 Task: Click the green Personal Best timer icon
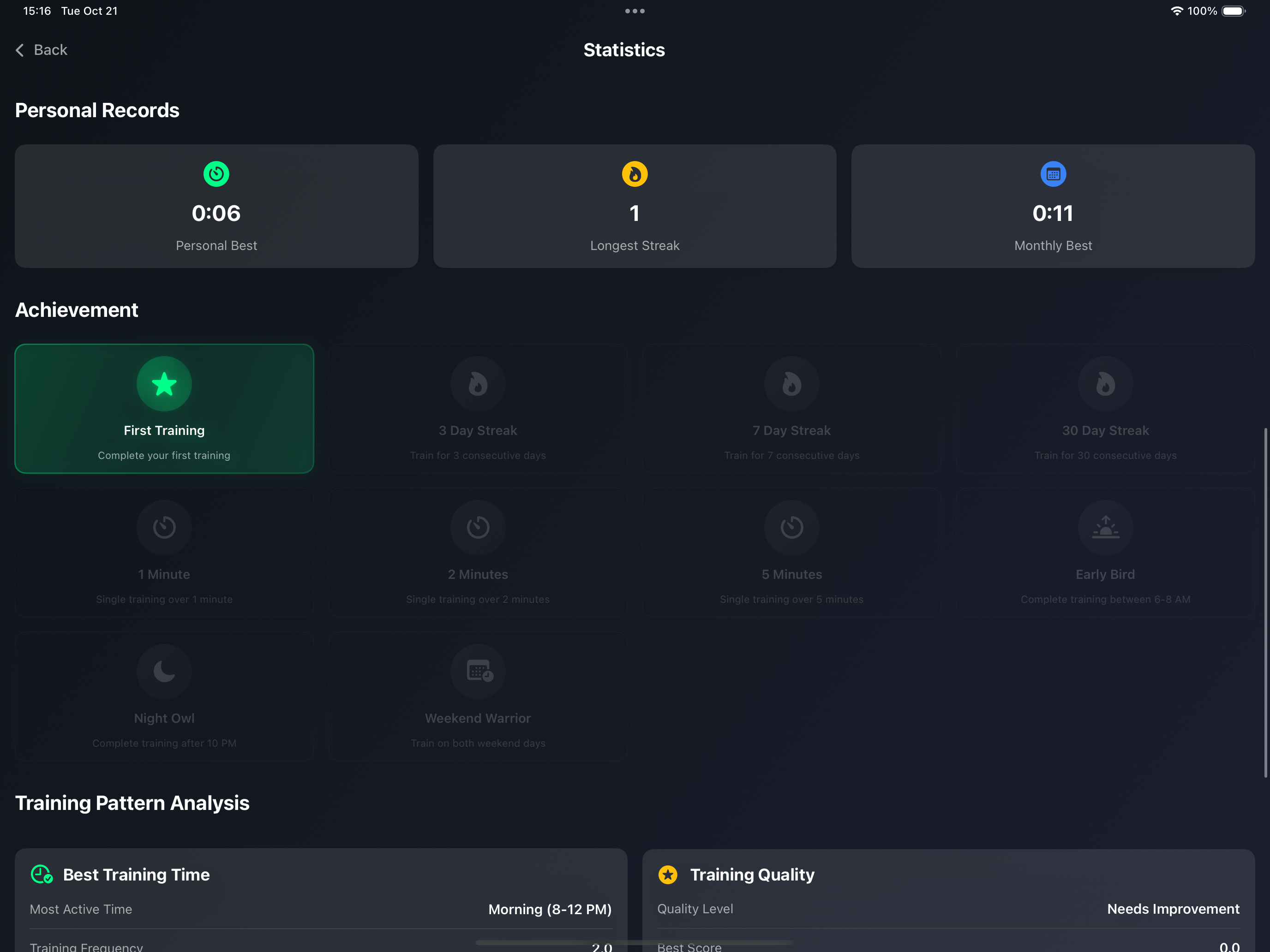click(x=216, y=174)
